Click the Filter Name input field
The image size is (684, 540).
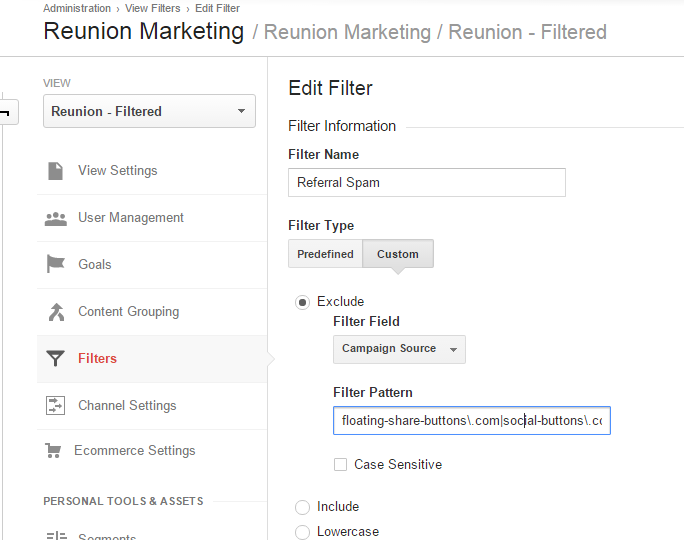click(x=427, y=182)
